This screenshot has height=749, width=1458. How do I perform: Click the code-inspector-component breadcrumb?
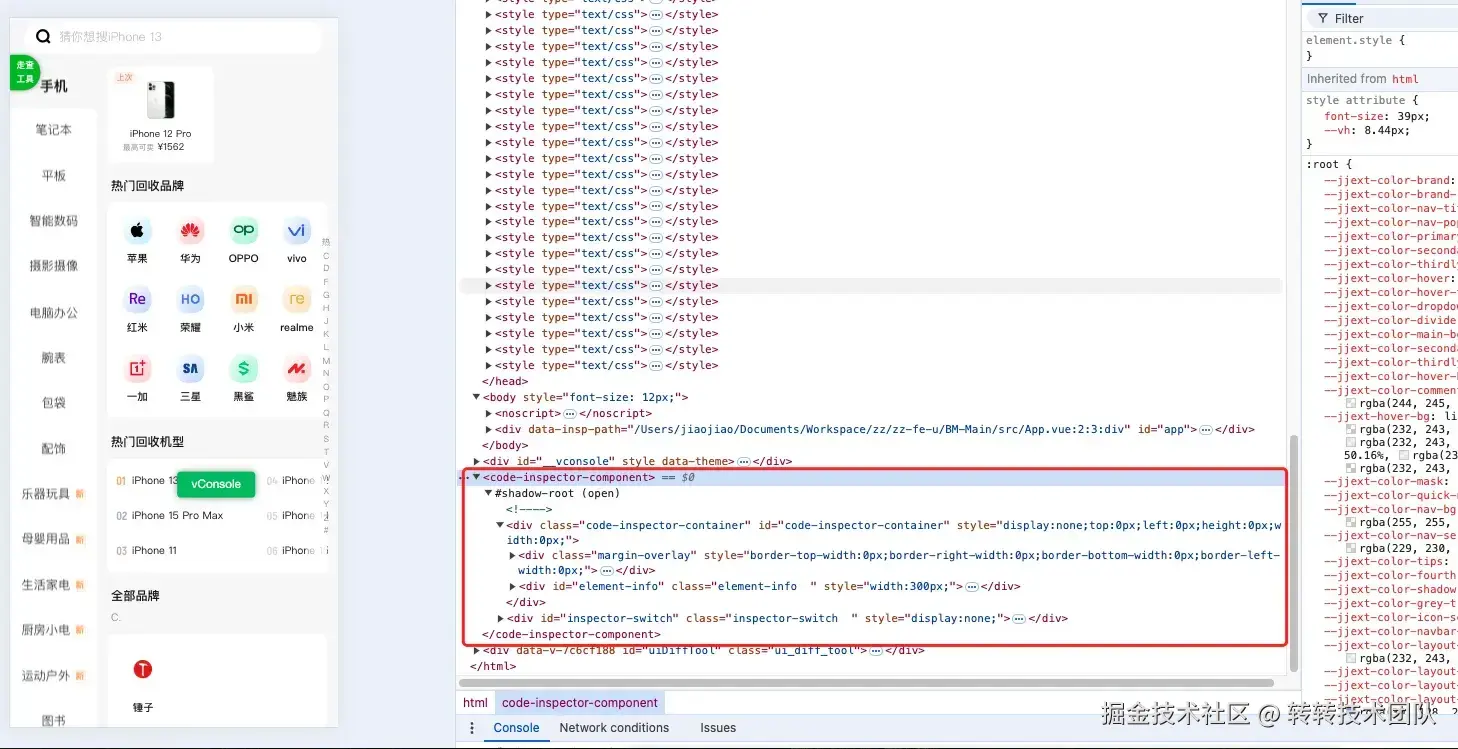pos(580,703)
